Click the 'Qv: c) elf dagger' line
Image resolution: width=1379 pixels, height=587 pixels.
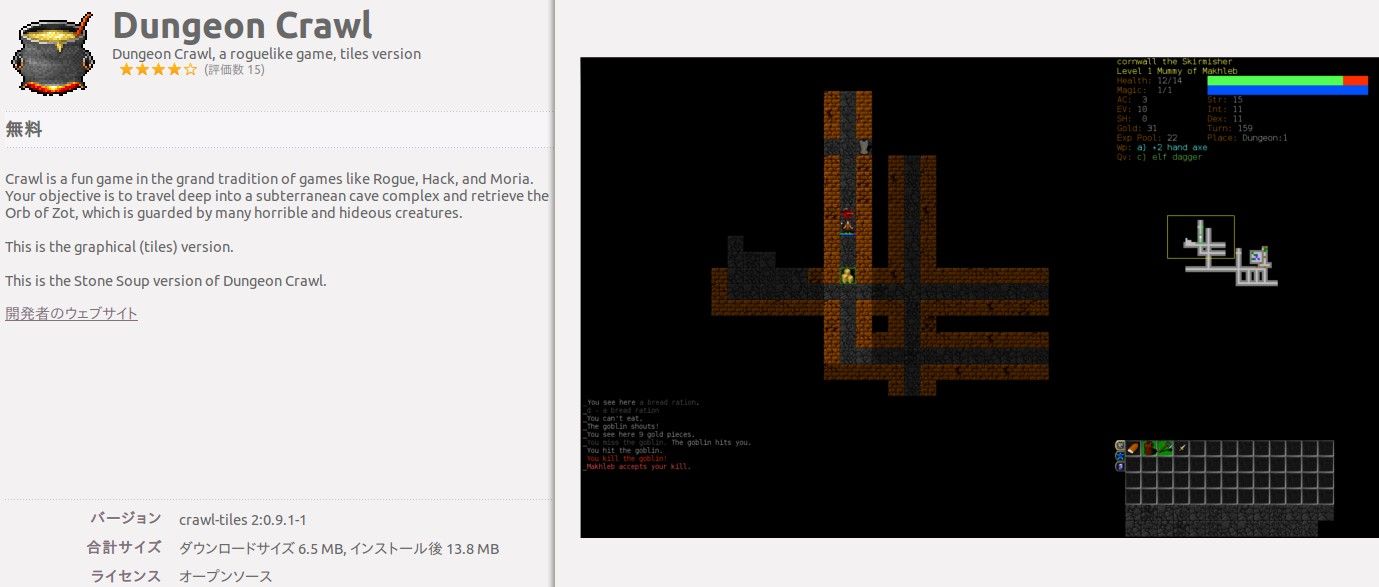[x=1160, y=157]
